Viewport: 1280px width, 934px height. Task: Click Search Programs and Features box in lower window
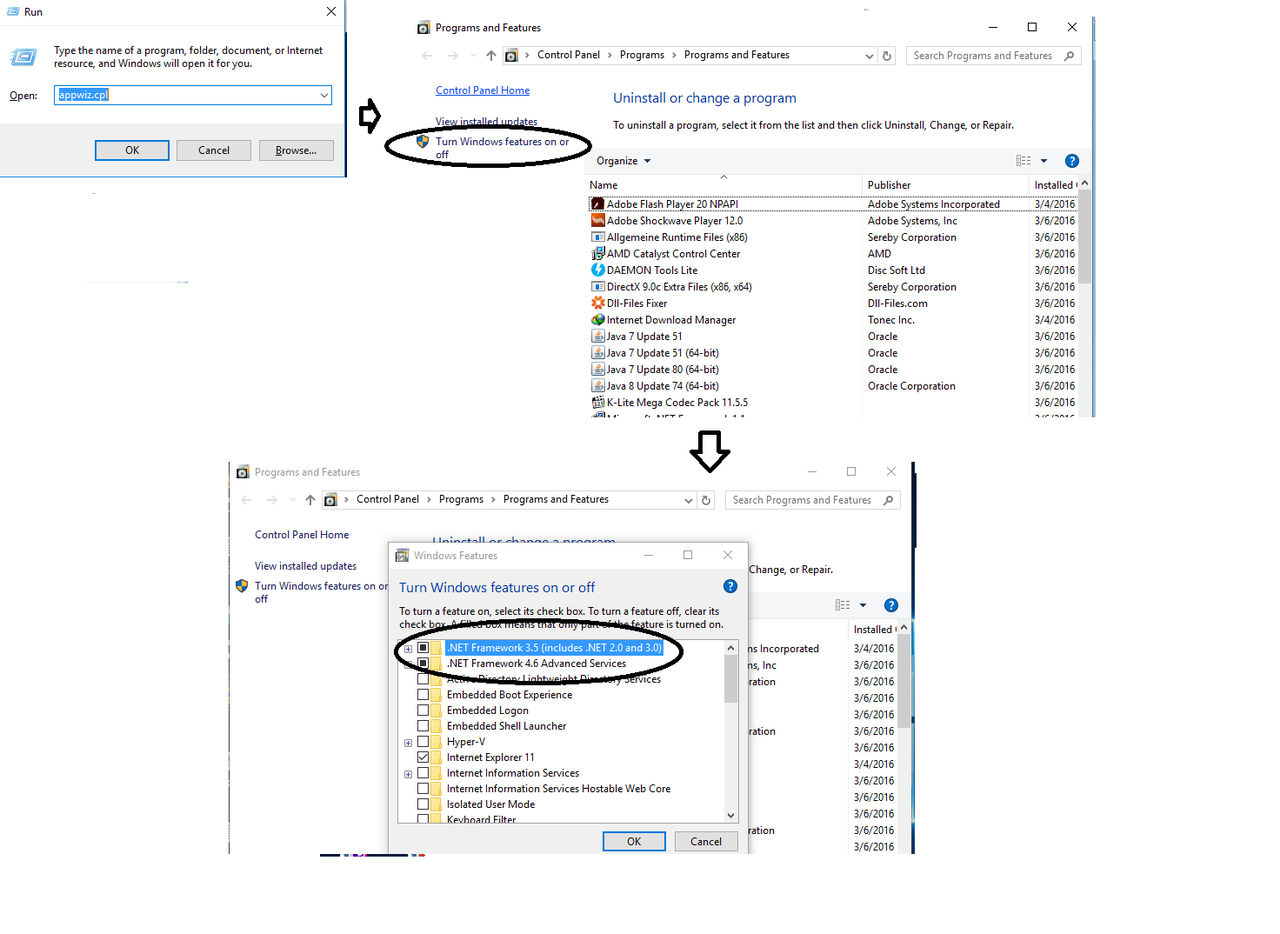(812, 500)
